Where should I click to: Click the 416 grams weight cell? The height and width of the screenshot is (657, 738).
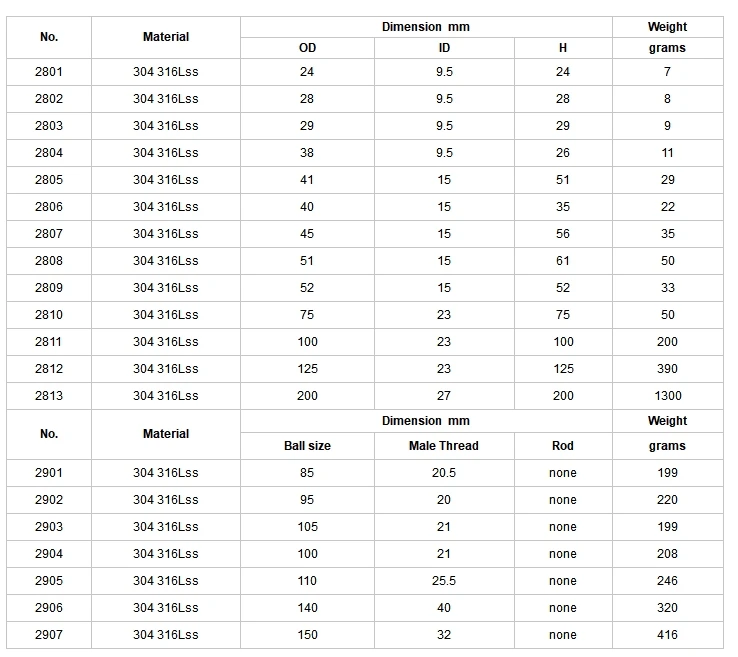pos(667,635)
